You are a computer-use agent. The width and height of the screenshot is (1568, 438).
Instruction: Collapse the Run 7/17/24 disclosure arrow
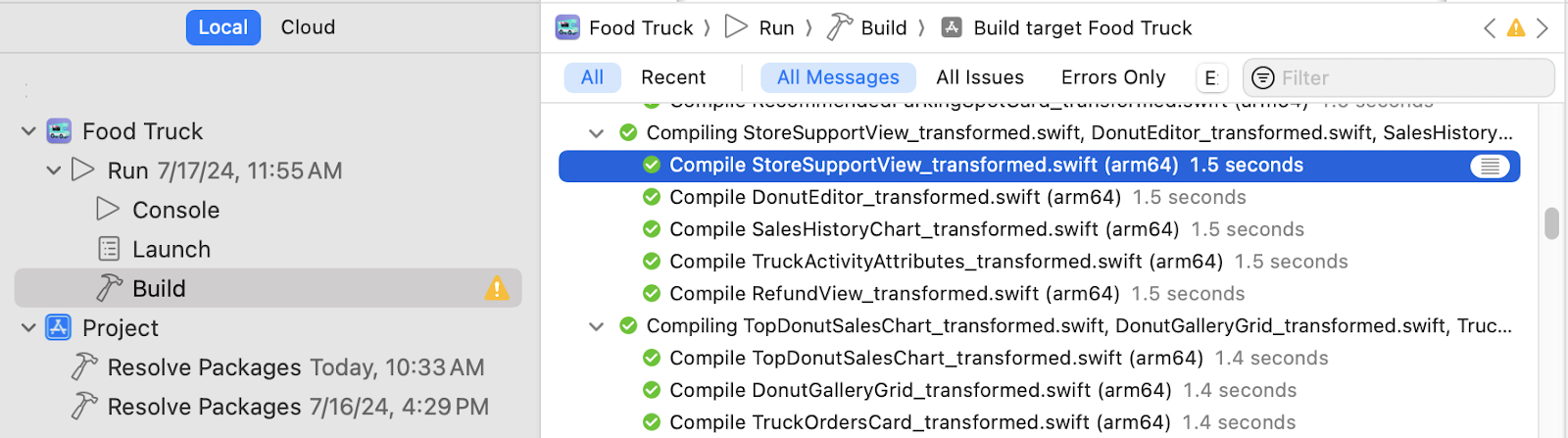(53, 170)
